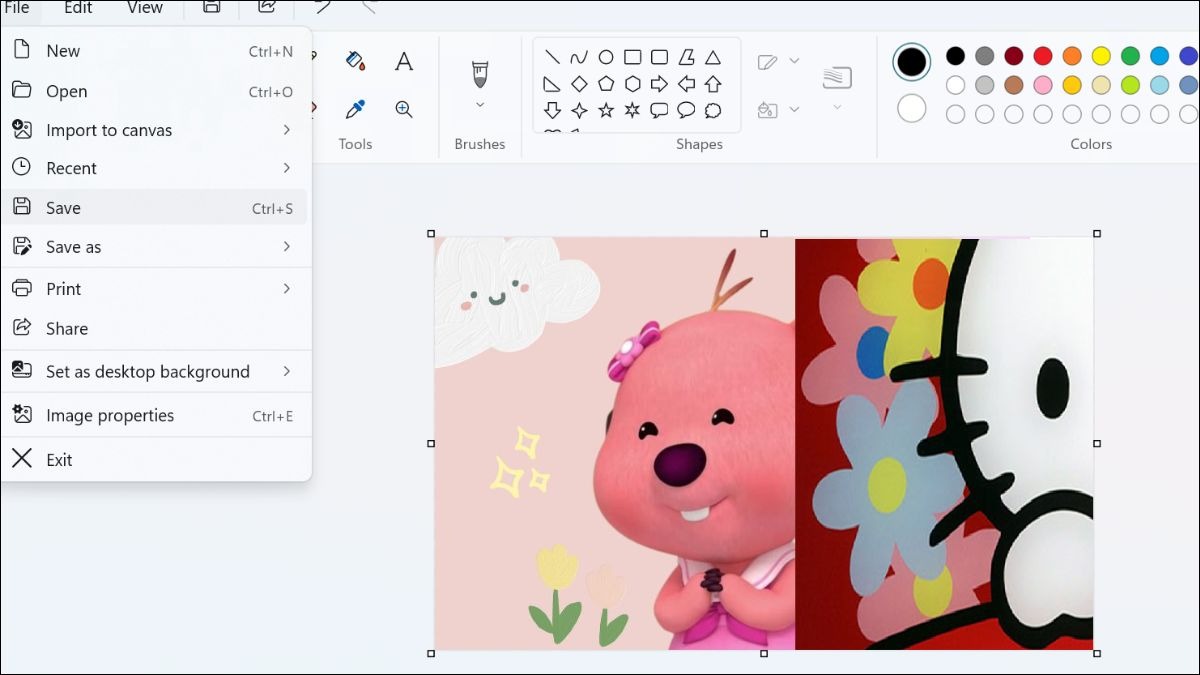The image size is (1200, 675).
Task: Pick the dark gray palette swatch
Action: (x=985, y=56)
